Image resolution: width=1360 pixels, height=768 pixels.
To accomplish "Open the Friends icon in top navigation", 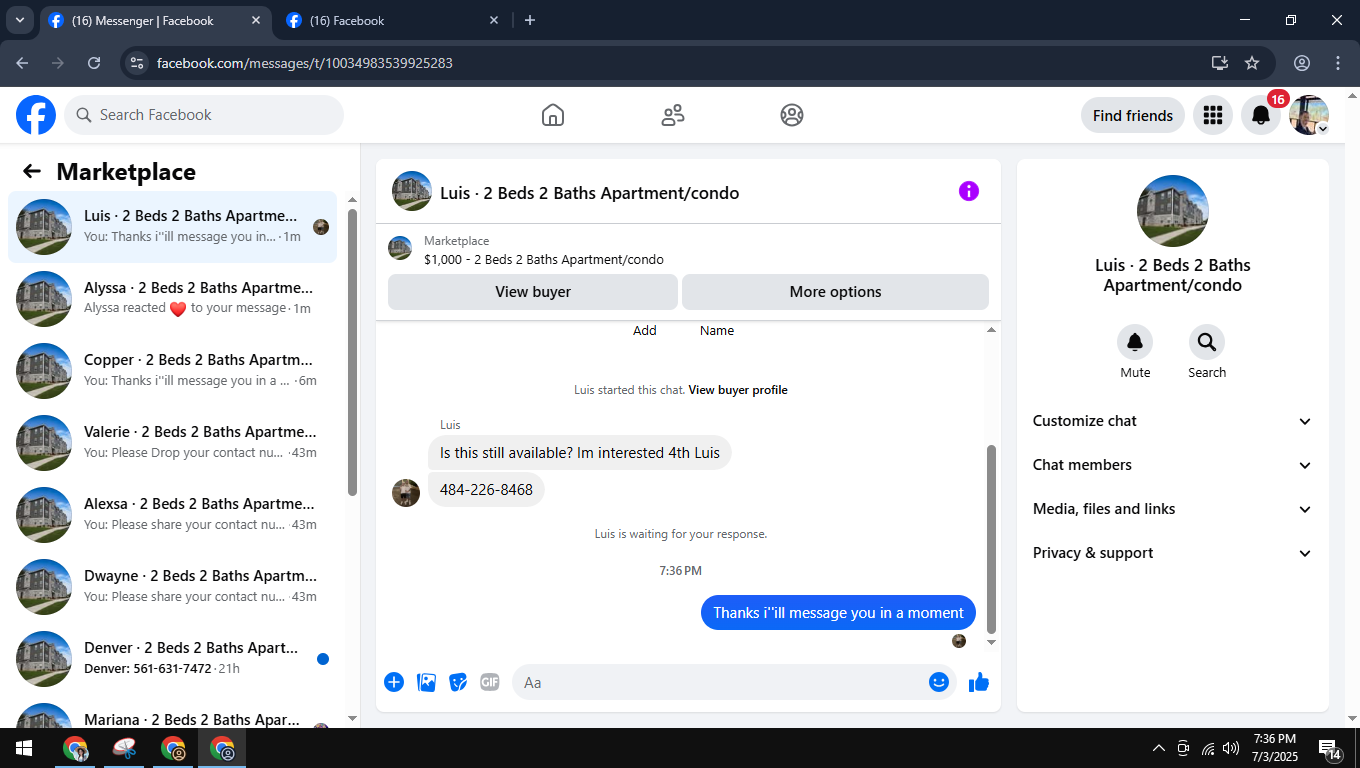I will pos(673,115).
